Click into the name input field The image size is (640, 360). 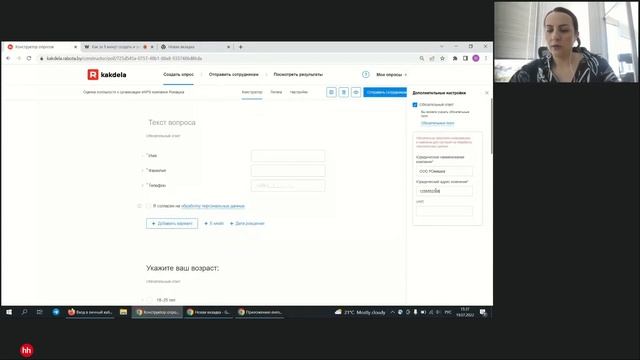coord(288,156)
